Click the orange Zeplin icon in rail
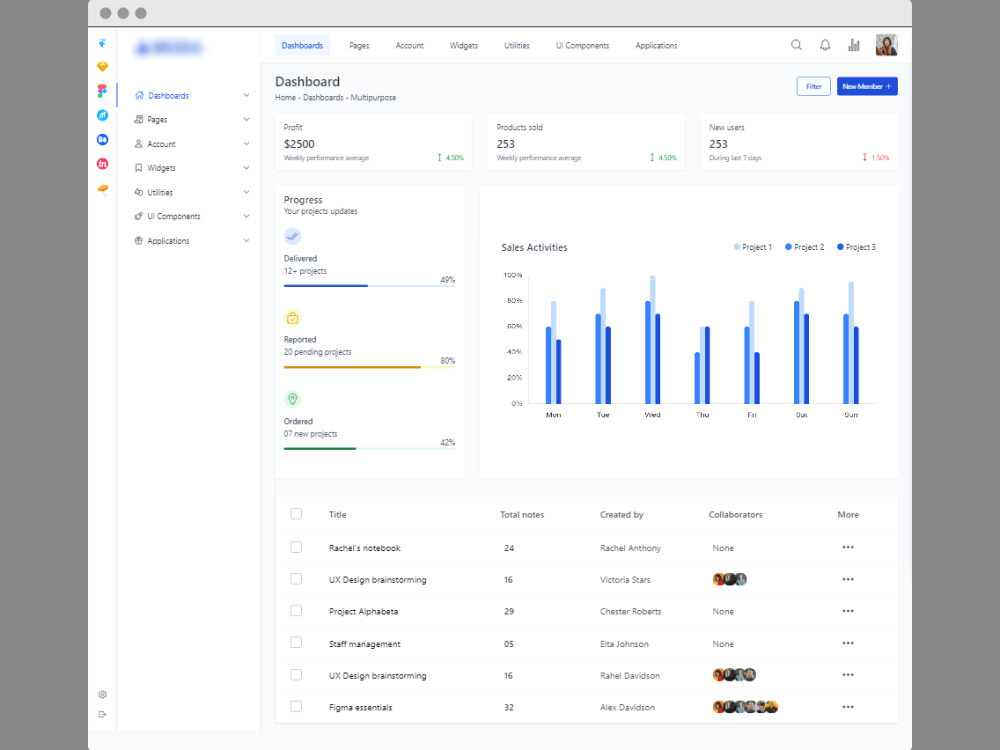The width and height of the screenshot is (1000, 750). [x=102, y=189]
